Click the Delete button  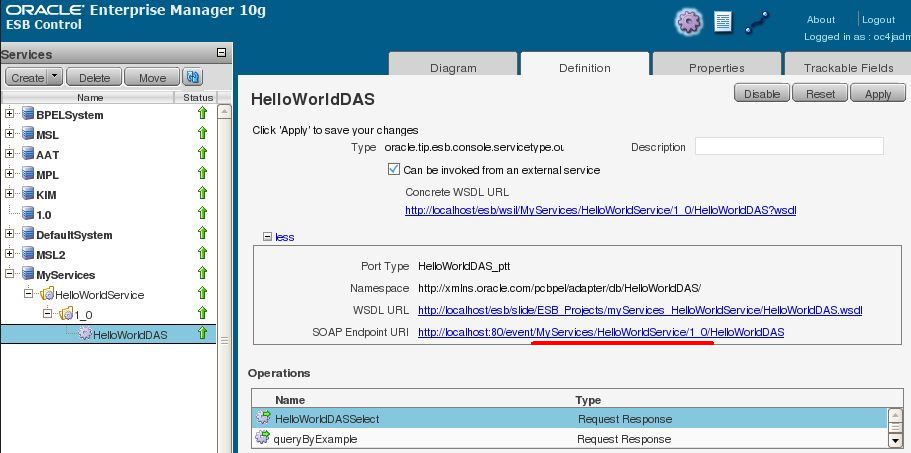[x=94, y=77]
